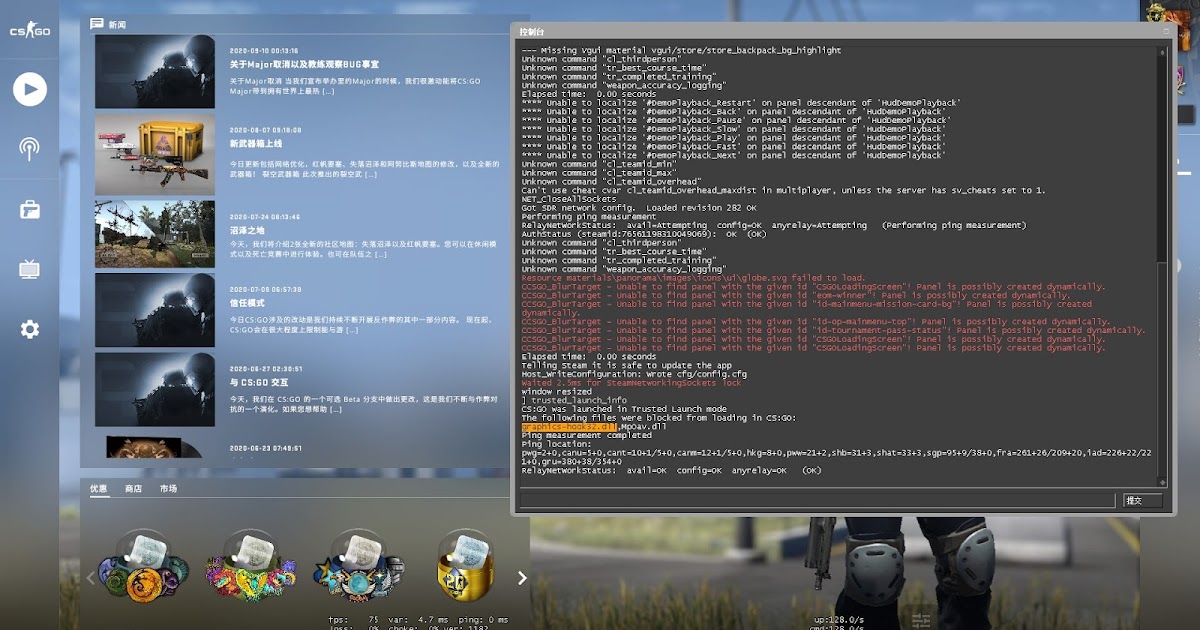Click line 'Telling Steam it is safe to update the app'
Screen dimensions: 1200x630
coord(626,365)
